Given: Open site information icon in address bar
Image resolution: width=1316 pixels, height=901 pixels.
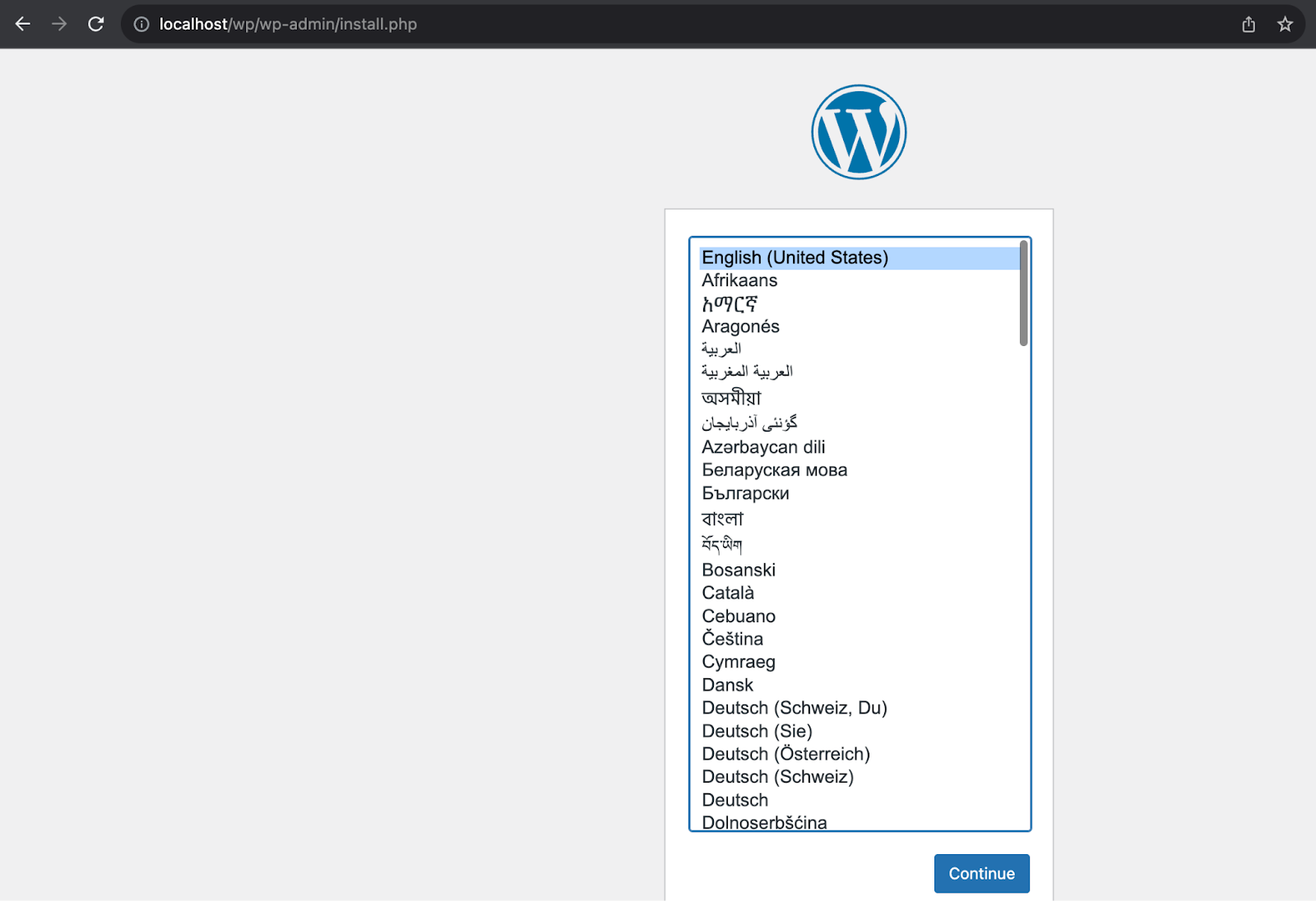Looking at the screenshot, I should click(x=141, y=25).
